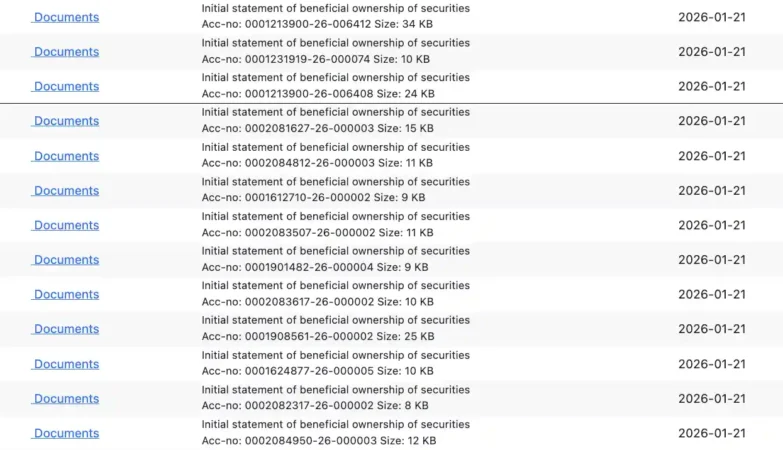This screenshot has height=450, width=783.
Task: Click the filing date of the 34 KB filing
Action: click(x=711, y=17)
